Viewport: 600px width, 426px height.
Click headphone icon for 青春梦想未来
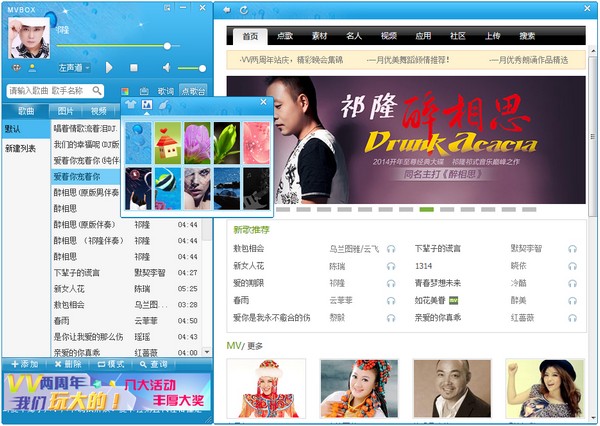(x=572, y=283)
